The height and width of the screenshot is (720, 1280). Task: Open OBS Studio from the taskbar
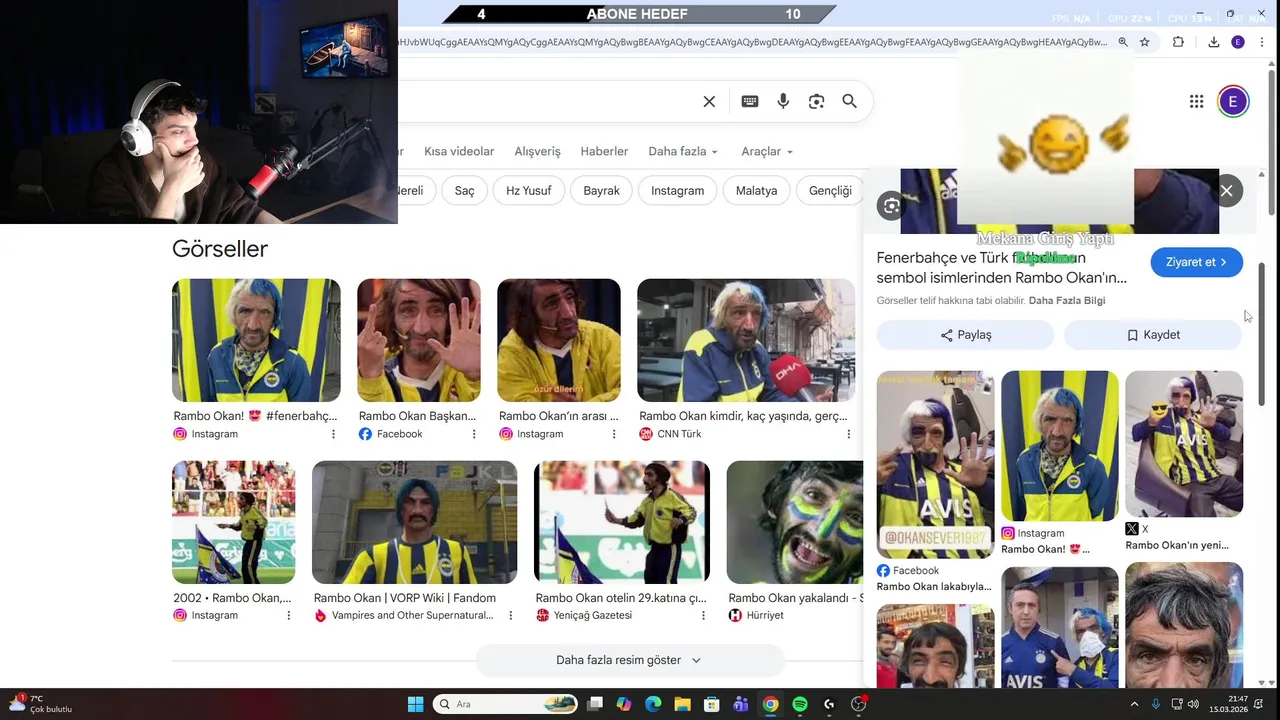tap(858, 704)
